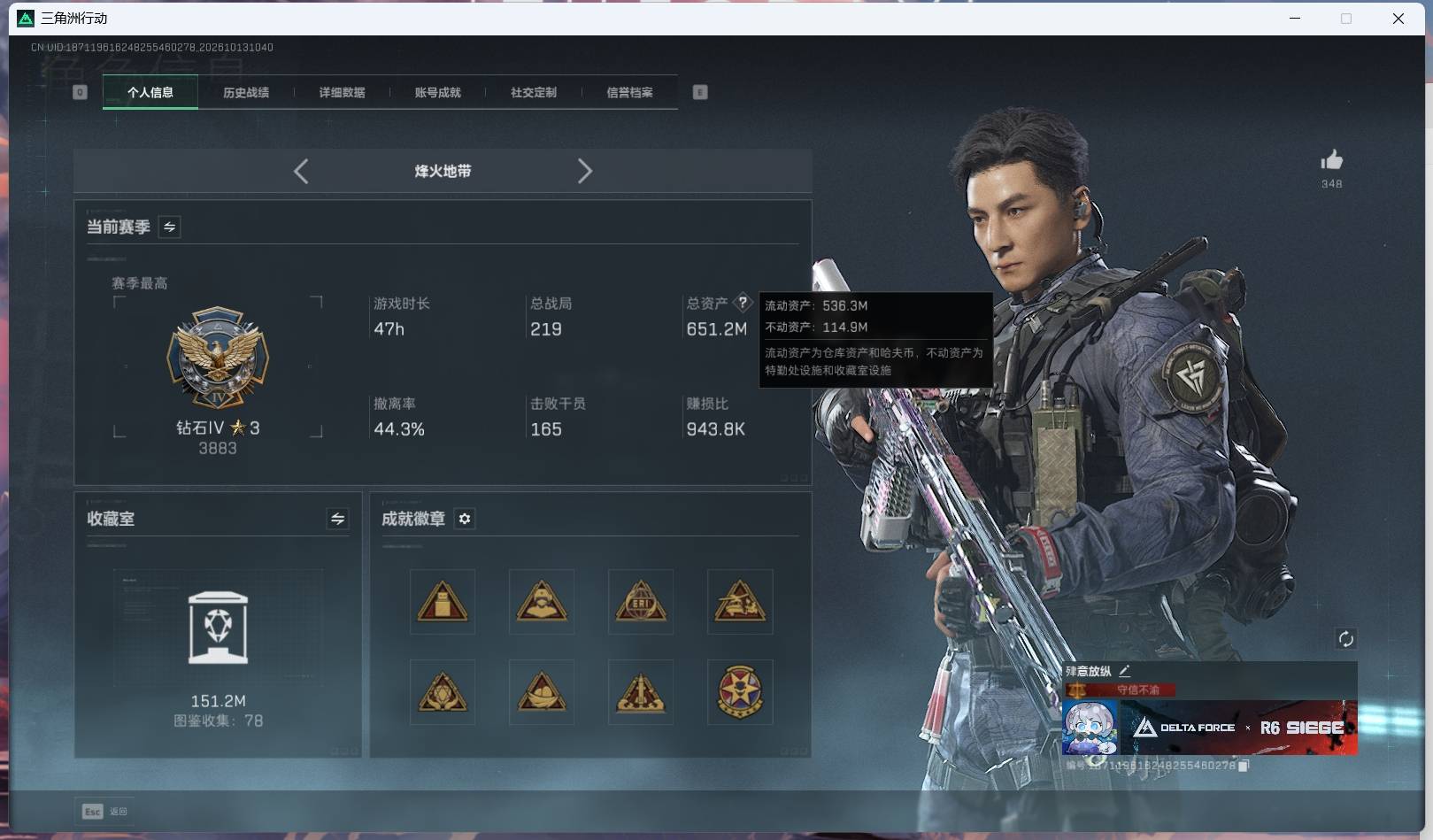
Task: Select the third badge in bottom row
Action: coord(641,692)
